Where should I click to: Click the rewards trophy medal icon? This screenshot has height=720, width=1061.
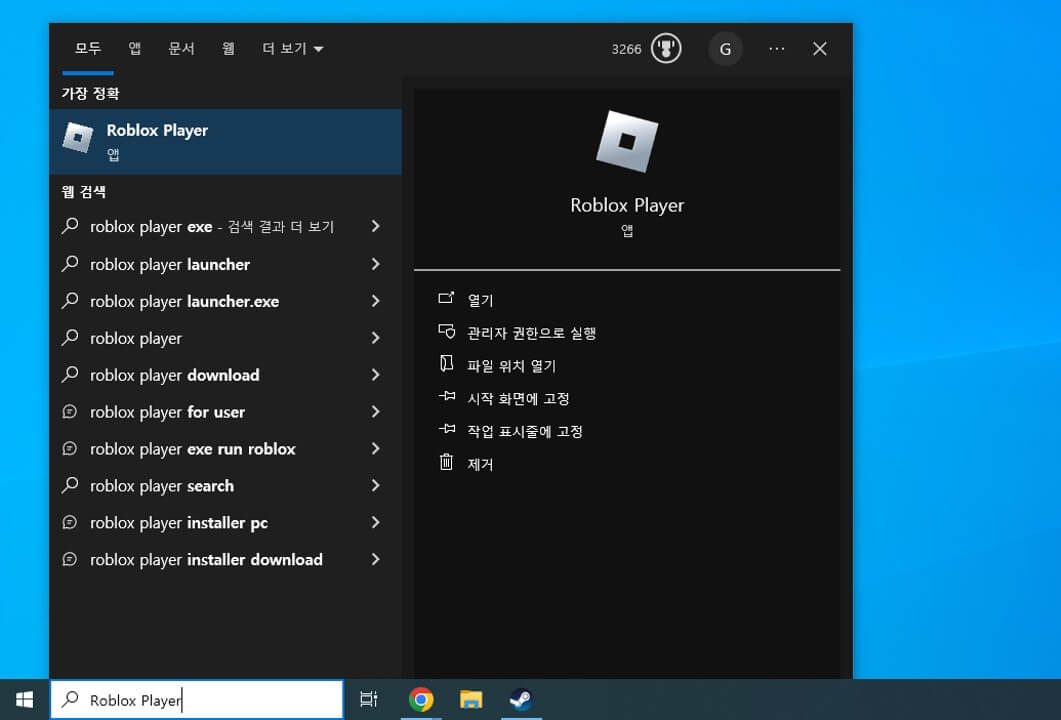pos(666,49)
